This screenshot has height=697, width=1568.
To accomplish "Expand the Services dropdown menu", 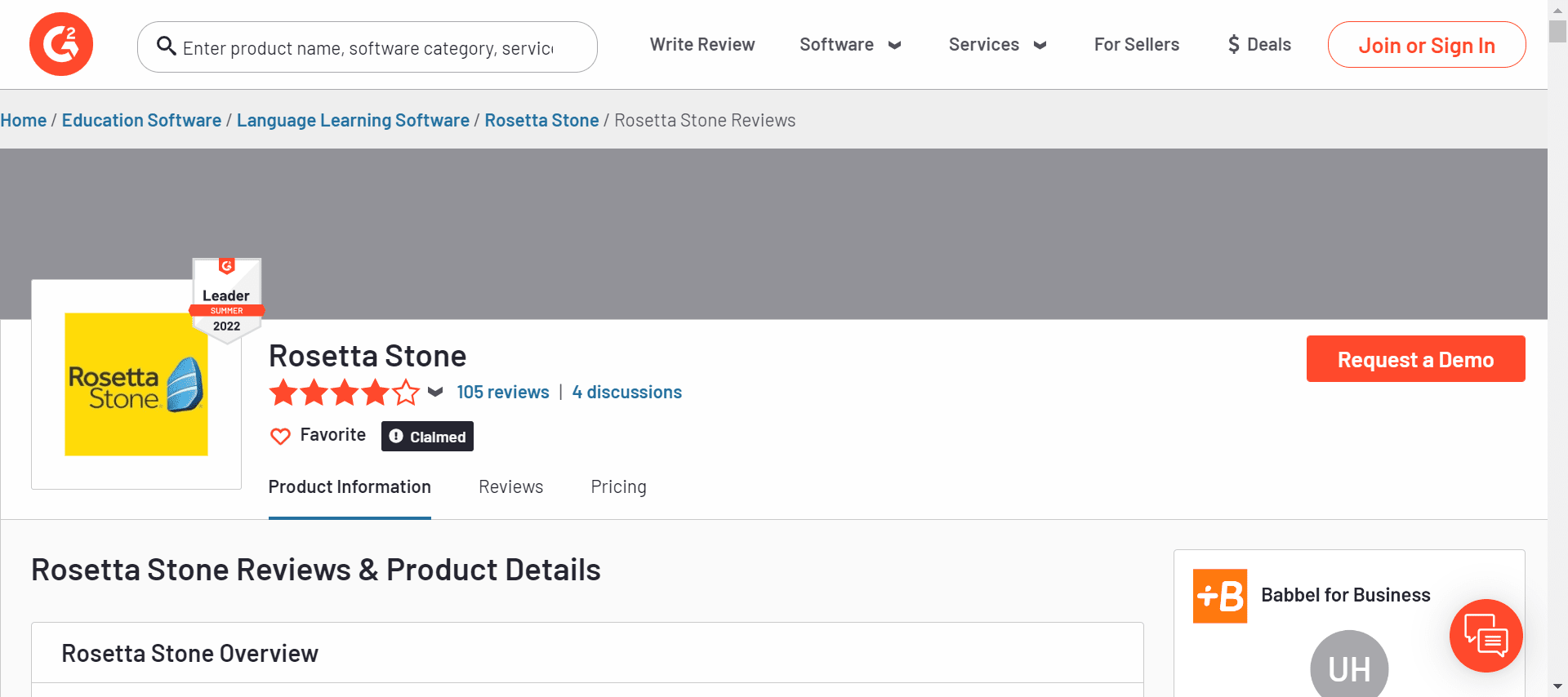I will tap(997, 45).
